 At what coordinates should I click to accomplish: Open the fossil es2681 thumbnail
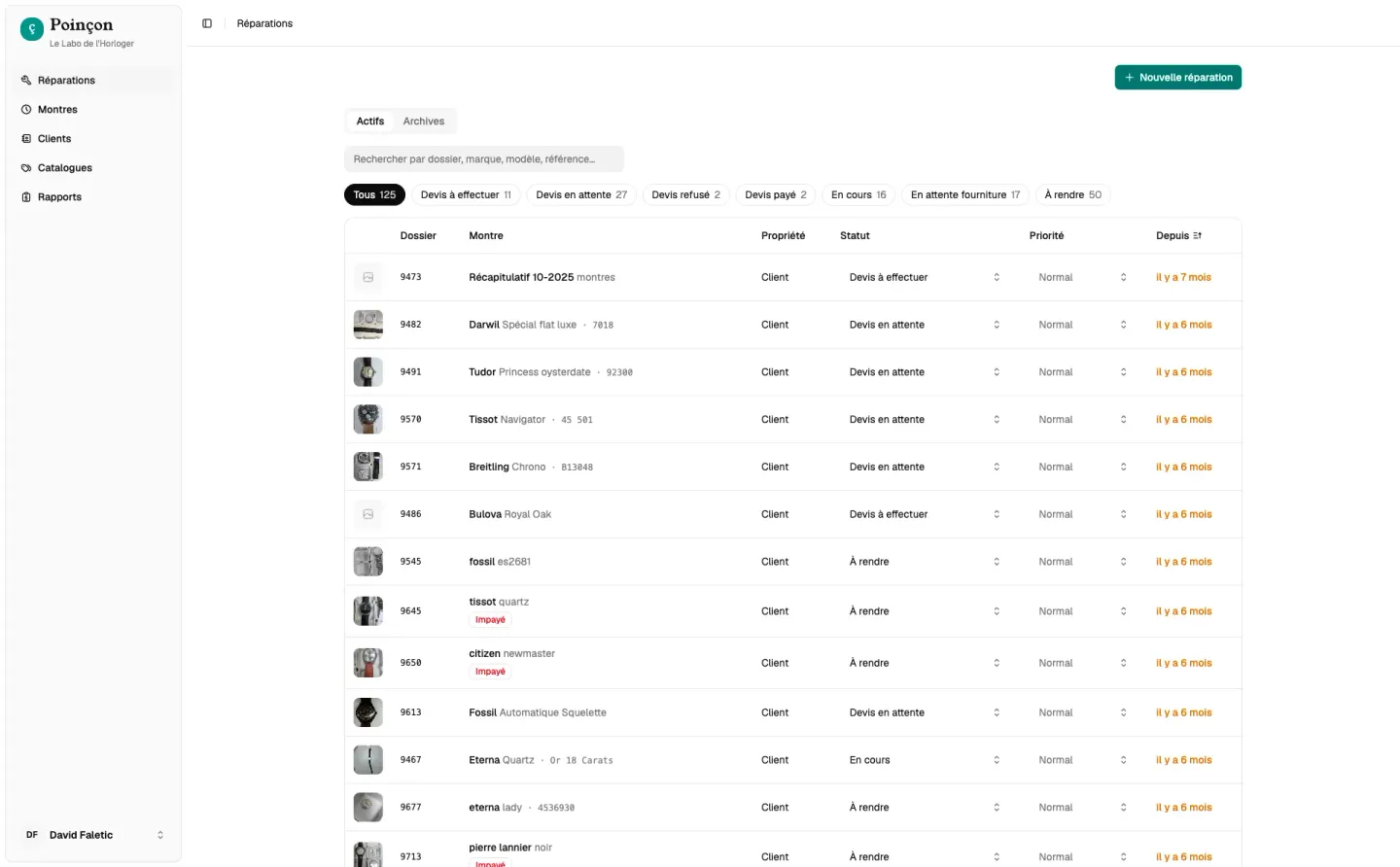368,562
